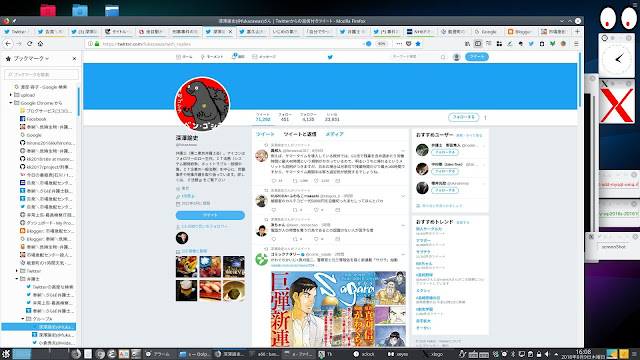Open the Firefox home page icon

(x=40, y=43)
